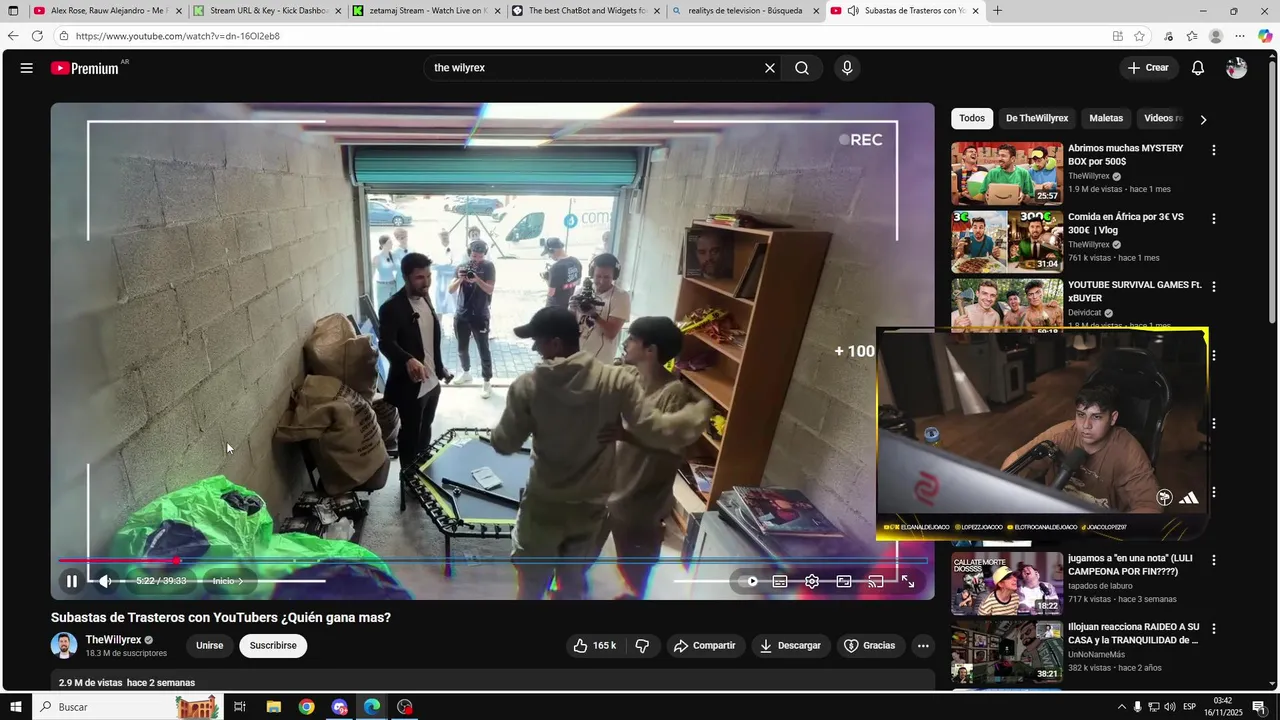Switch to miniplayer mode
This screenshot has height=720, width=1280.
(844, 581)
